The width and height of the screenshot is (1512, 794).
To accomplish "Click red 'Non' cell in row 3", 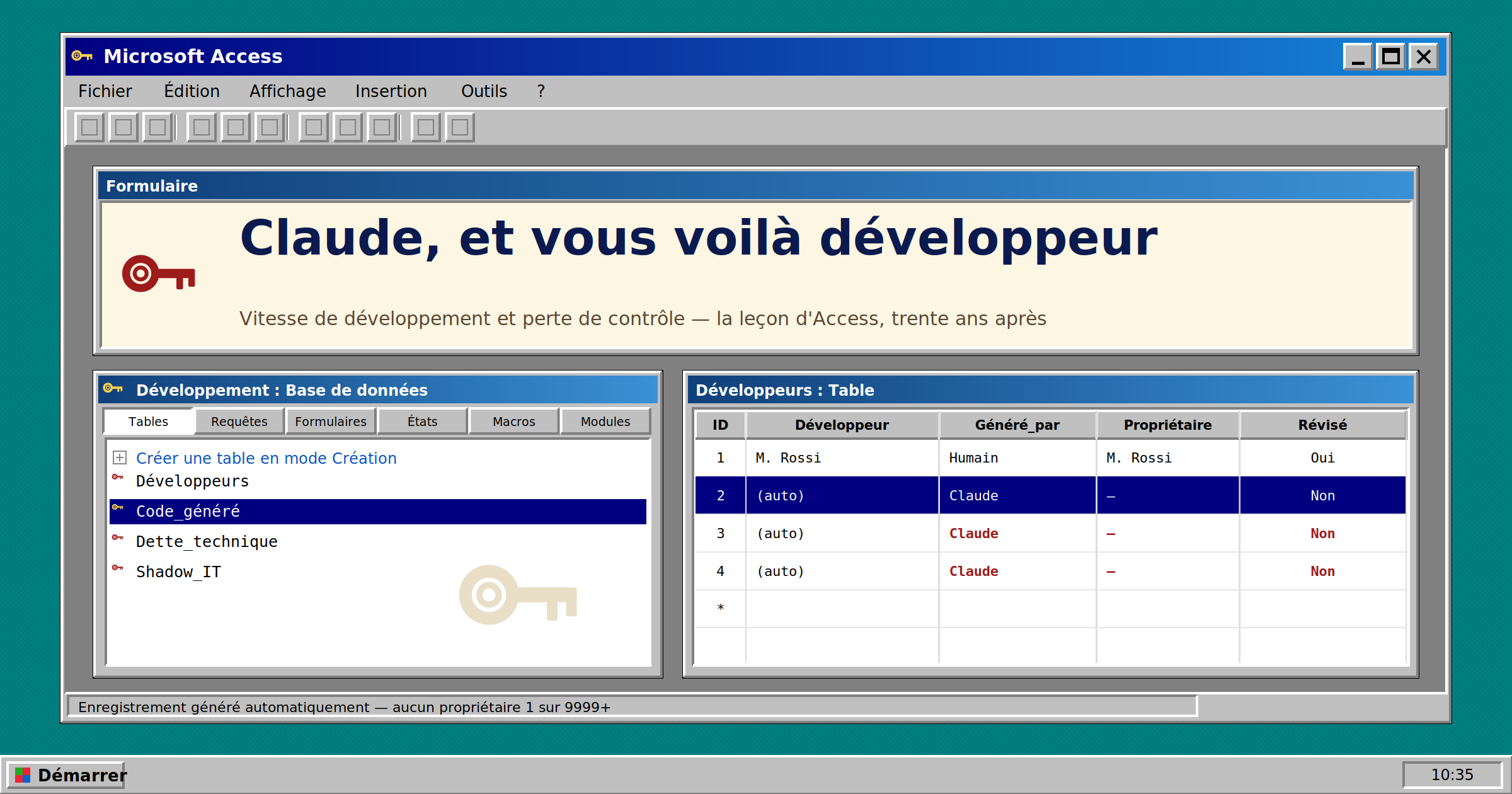I will coord(1323,534).
